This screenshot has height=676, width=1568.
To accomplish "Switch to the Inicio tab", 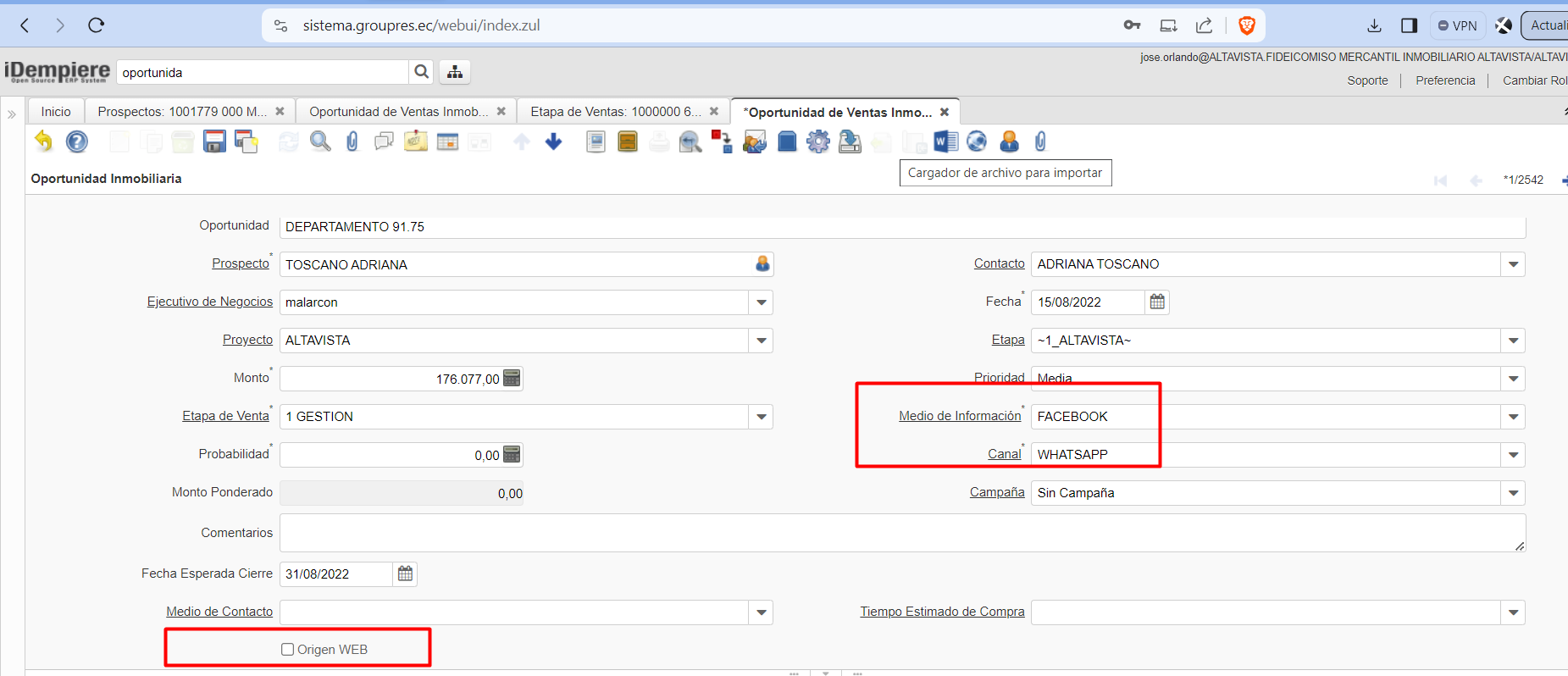I will coord(56,112).
